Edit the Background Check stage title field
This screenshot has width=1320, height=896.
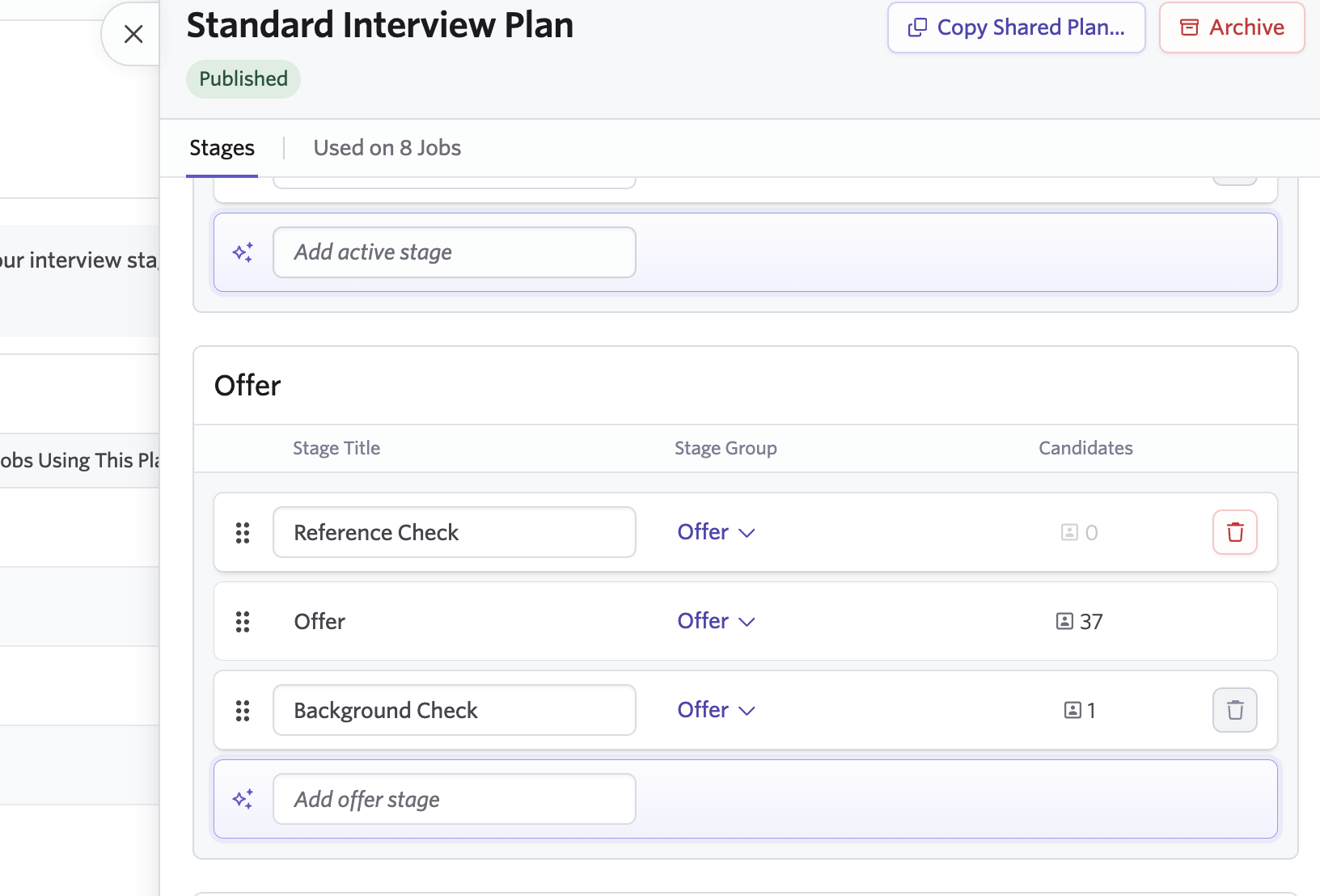point(455,710)
